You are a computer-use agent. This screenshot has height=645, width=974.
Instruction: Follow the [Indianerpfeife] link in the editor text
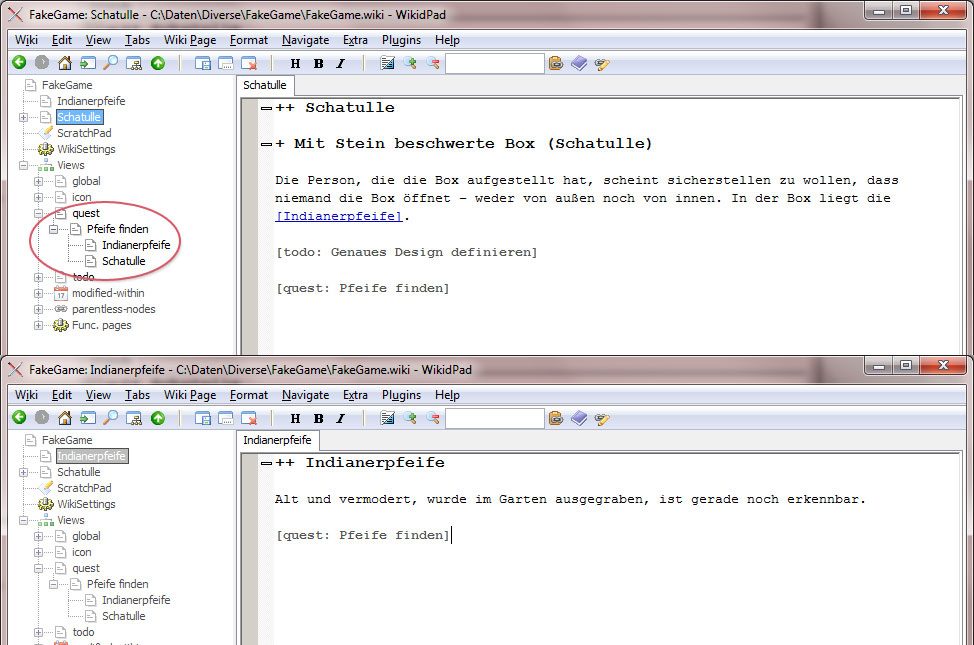[x=339, y=216]
